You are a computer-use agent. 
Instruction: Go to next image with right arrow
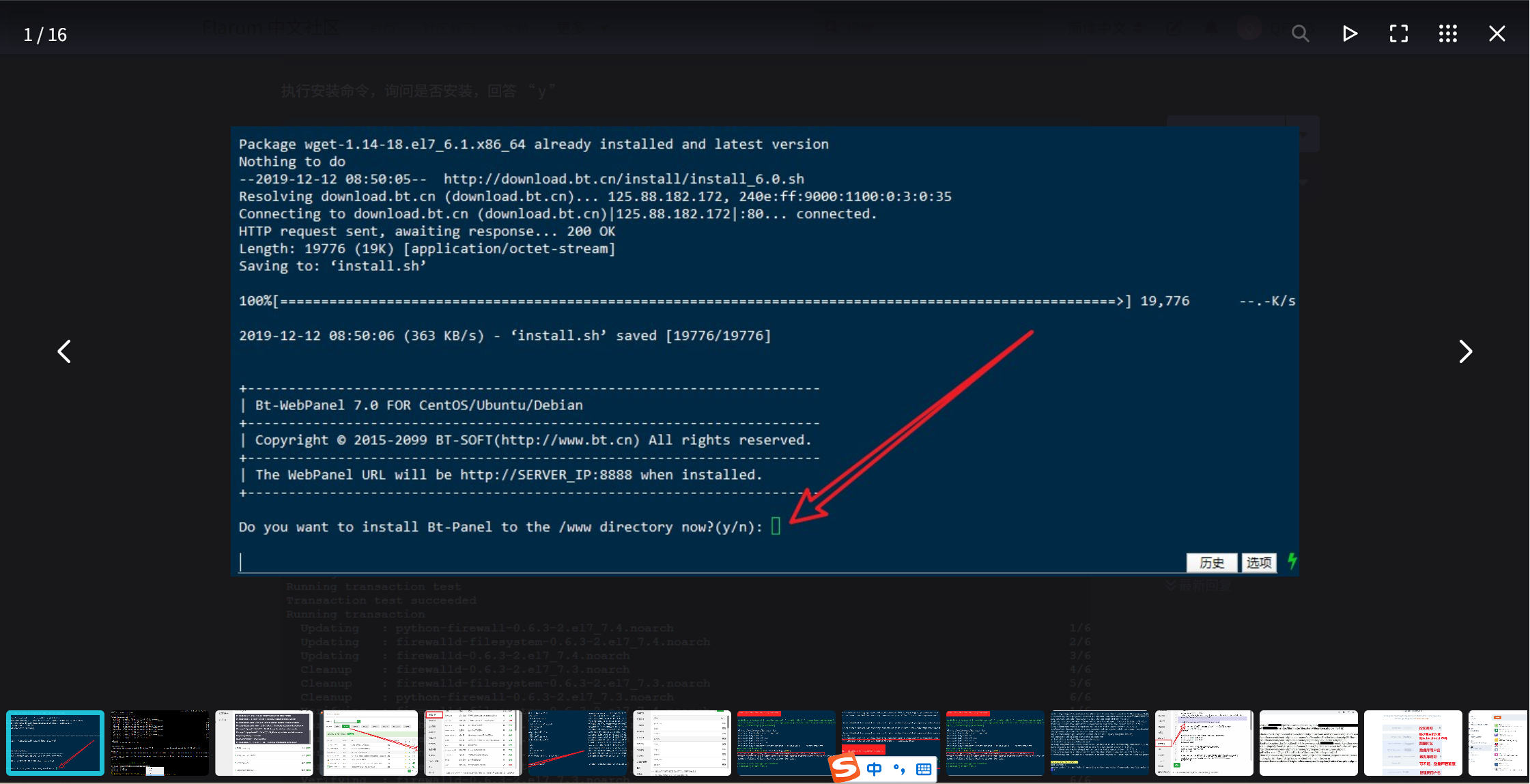pyautogui.click(x=1465, y=351)
